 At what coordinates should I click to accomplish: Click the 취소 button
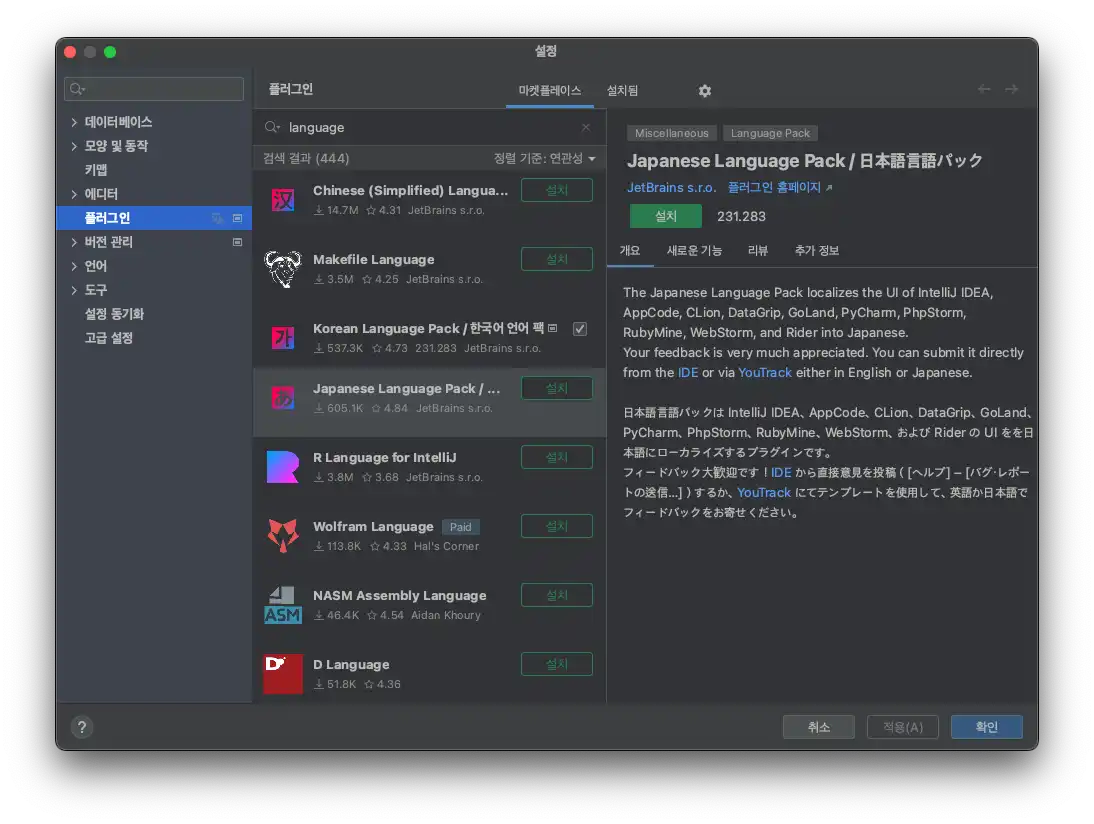point(818,727)
